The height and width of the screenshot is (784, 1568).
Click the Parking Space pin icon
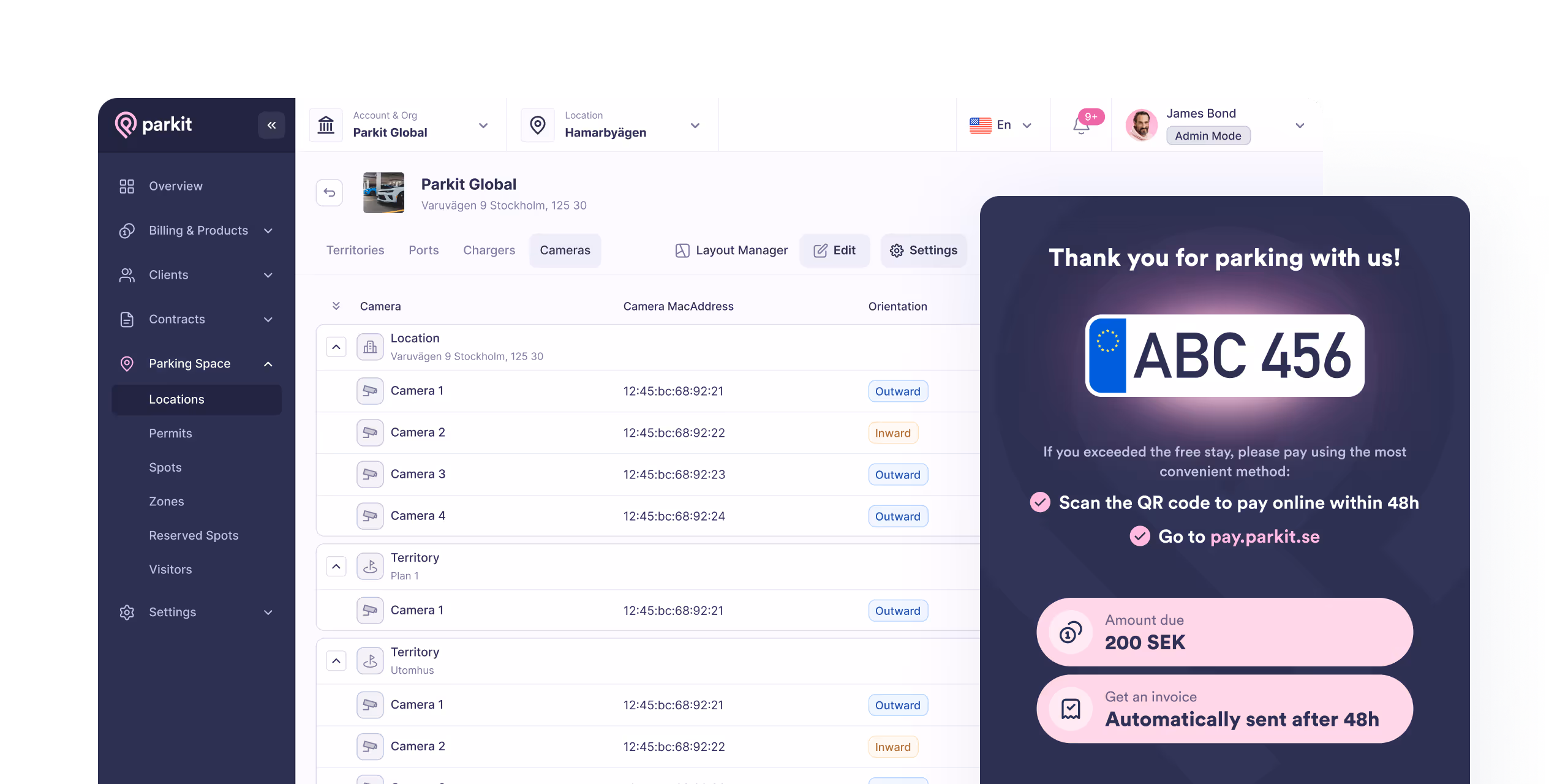tap(127, 364)
